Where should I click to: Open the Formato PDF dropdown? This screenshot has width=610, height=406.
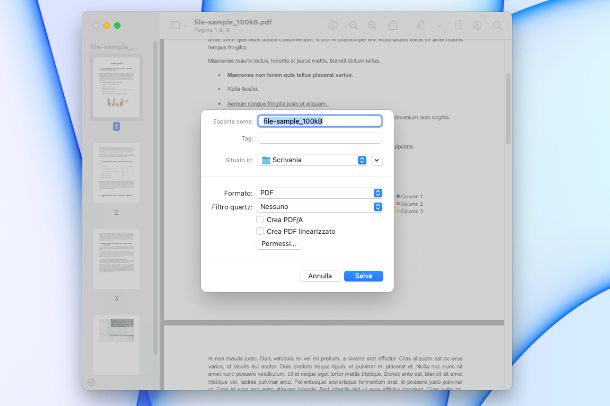point(320,193)
